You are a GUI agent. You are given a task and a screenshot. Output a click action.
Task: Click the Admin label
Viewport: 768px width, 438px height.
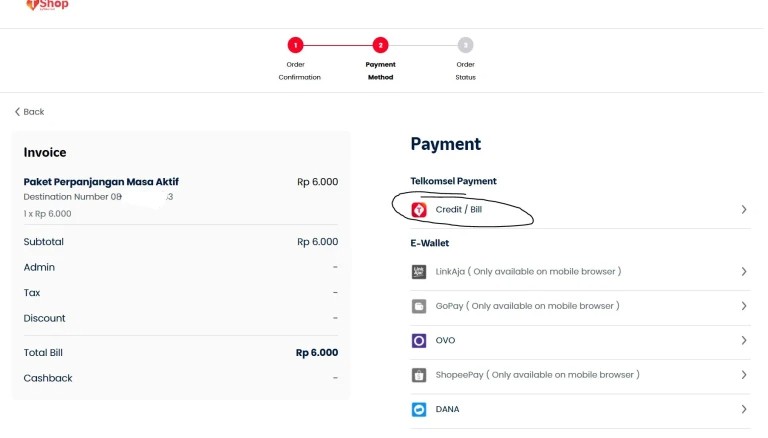coord(39,268)
